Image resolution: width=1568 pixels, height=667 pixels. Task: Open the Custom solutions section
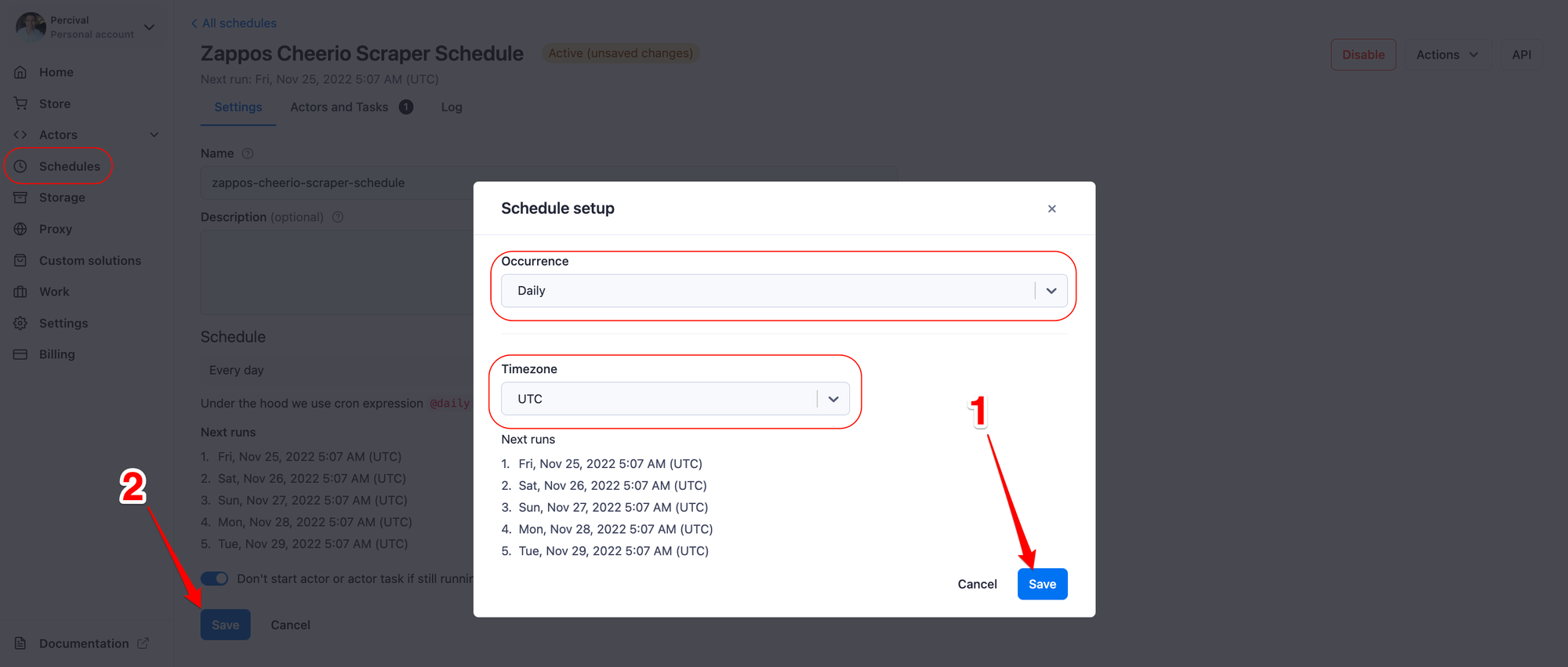pyautogui.click(x=89, y=259)
